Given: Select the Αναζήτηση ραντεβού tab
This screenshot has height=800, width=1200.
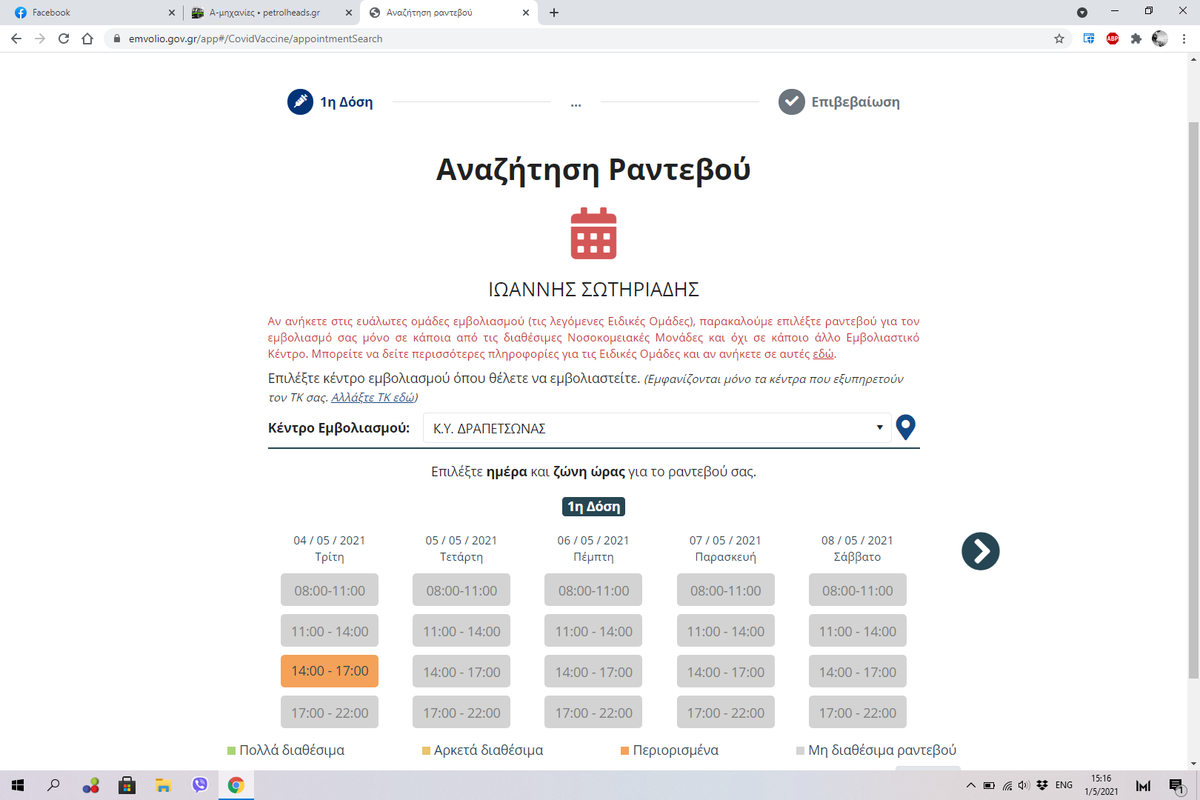Looking at the screenshot, I should pyautogui.click(x=450, y=13).
